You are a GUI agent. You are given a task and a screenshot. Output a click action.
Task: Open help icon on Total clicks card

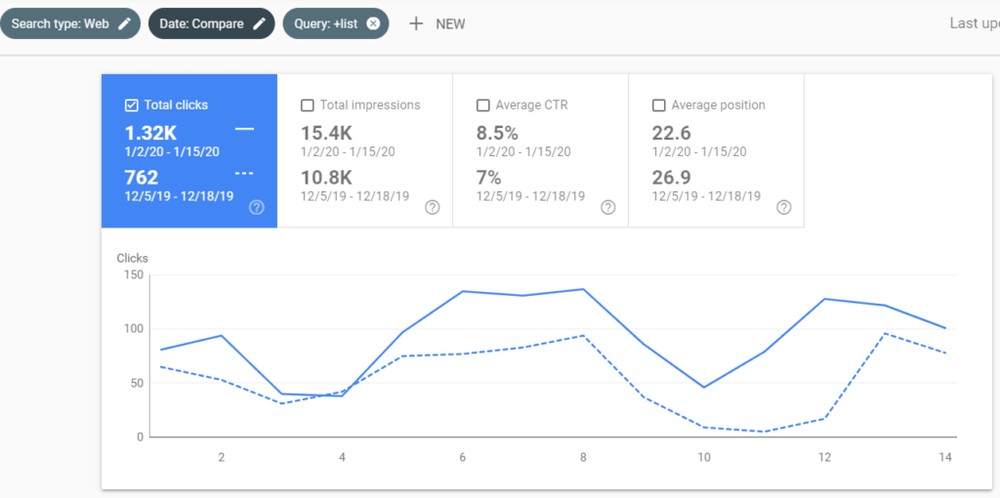click(256, 207)
